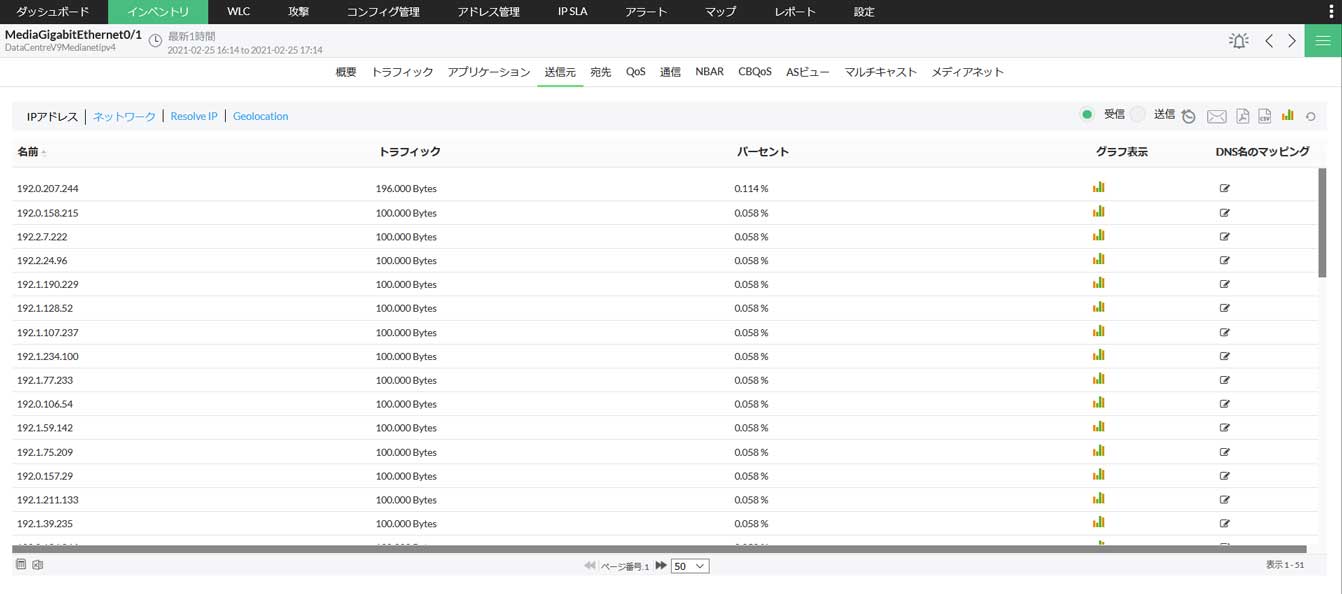Click the Resolve IP link
This screenshot has height=594, width=1342.
pos(194,116)
